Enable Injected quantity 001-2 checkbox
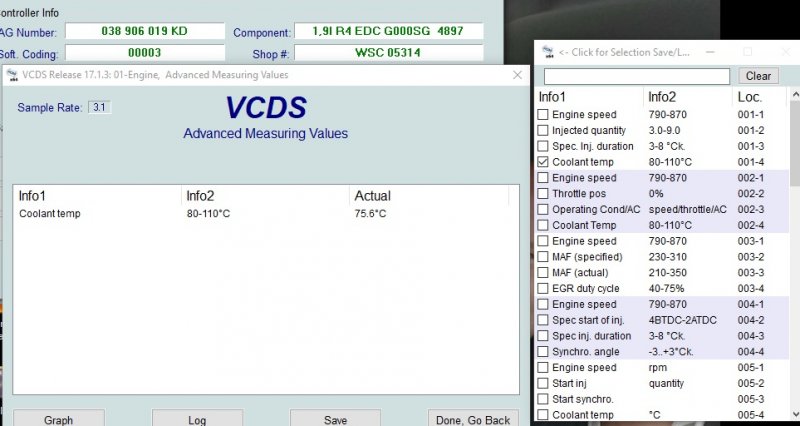The width and height of the screenshot is (800, 426). (x=543, y=130)
